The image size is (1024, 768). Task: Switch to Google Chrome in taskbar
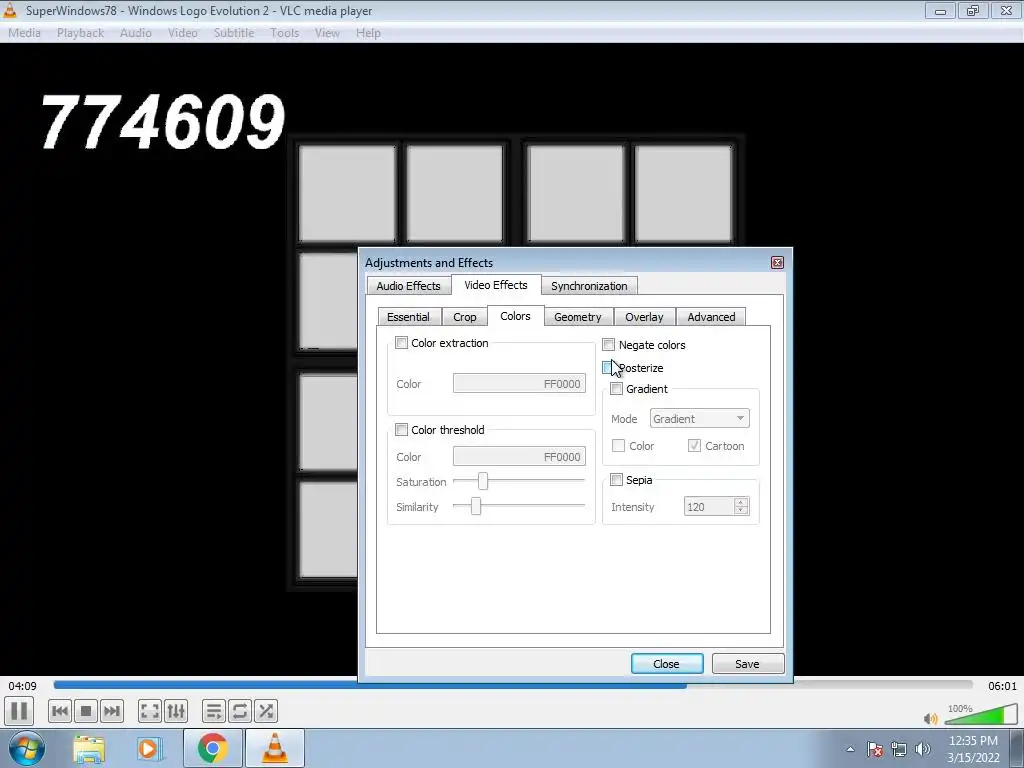tap(212, 748)
